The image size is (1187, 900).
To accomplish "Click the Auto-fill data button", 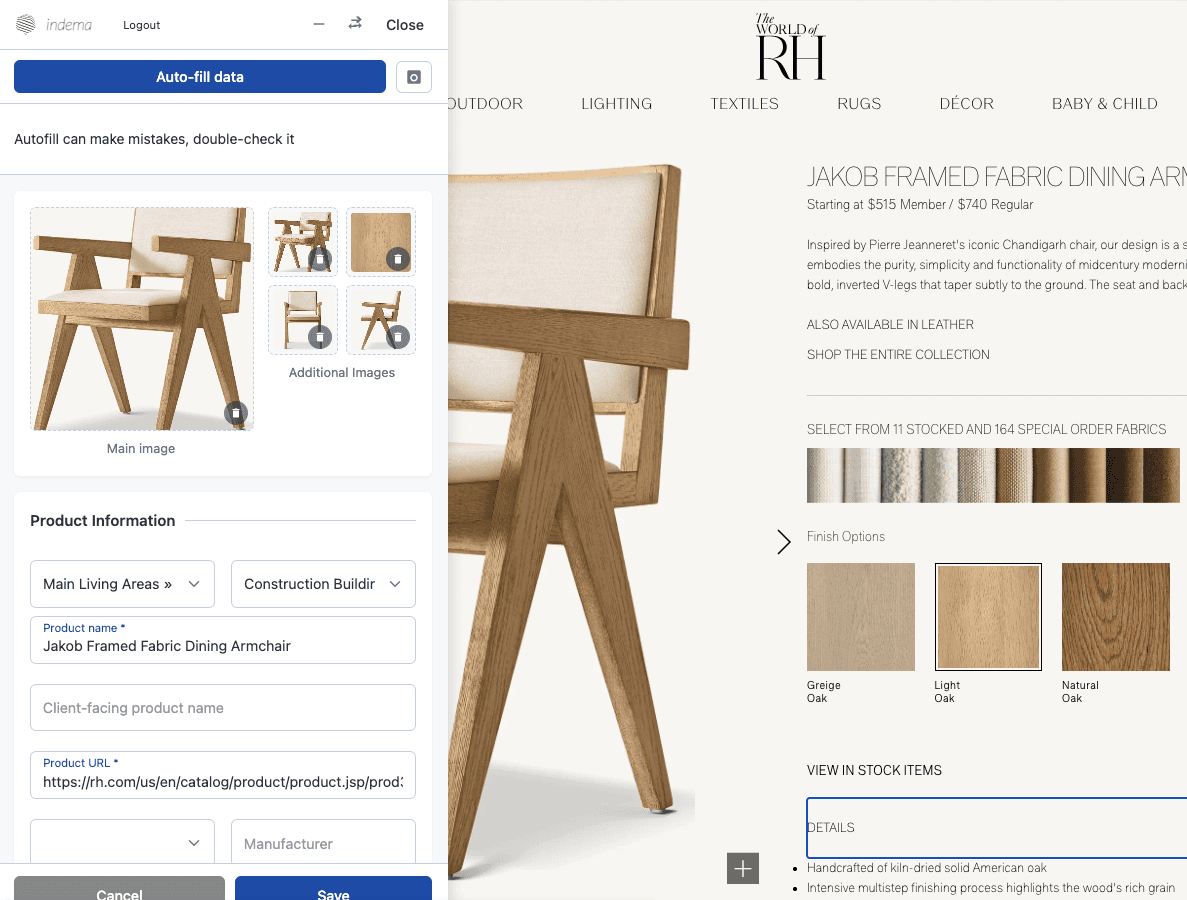I will click(199, 76).
